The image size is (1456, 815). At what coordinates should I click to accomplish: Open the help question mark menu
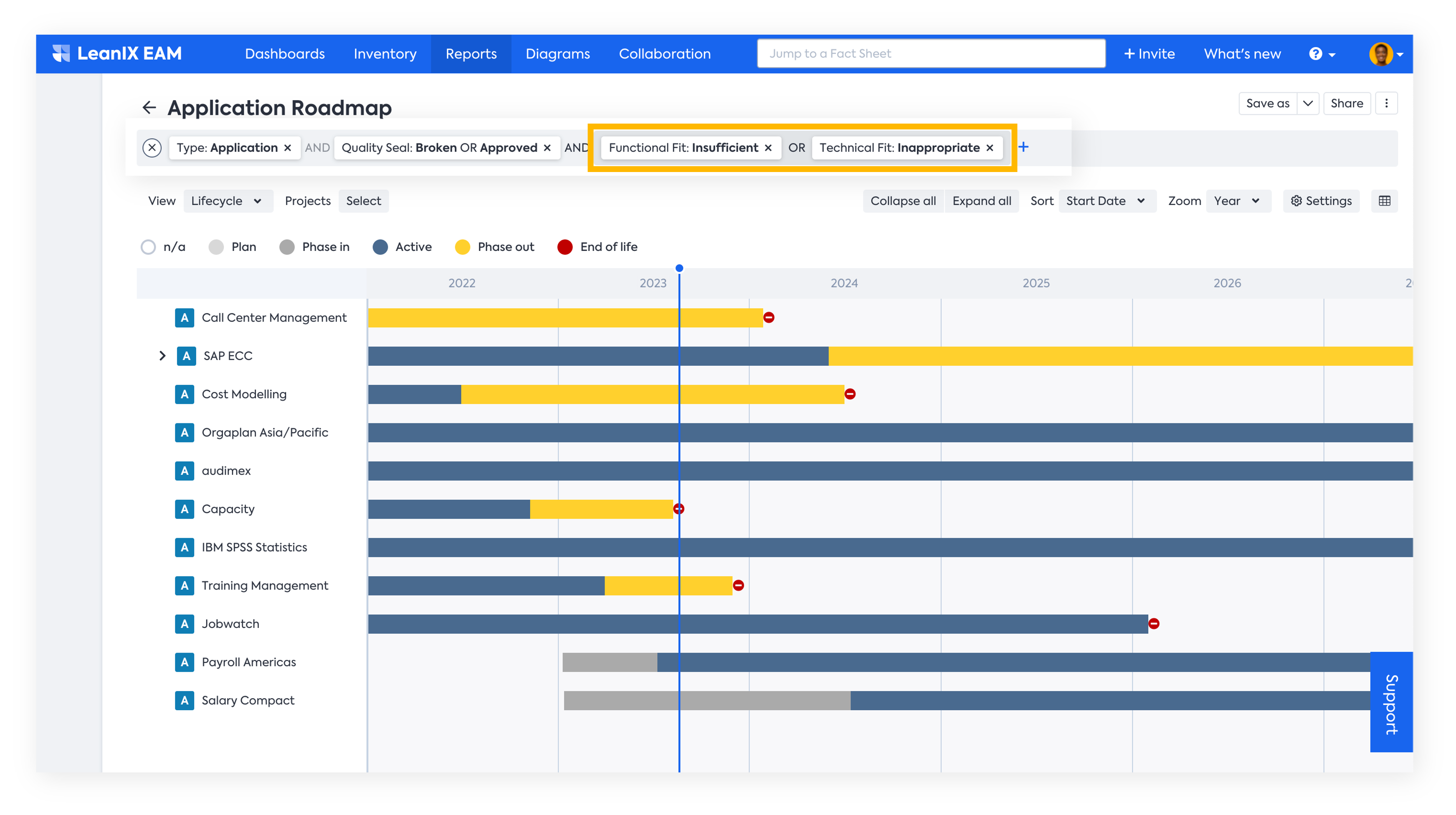1322,54
